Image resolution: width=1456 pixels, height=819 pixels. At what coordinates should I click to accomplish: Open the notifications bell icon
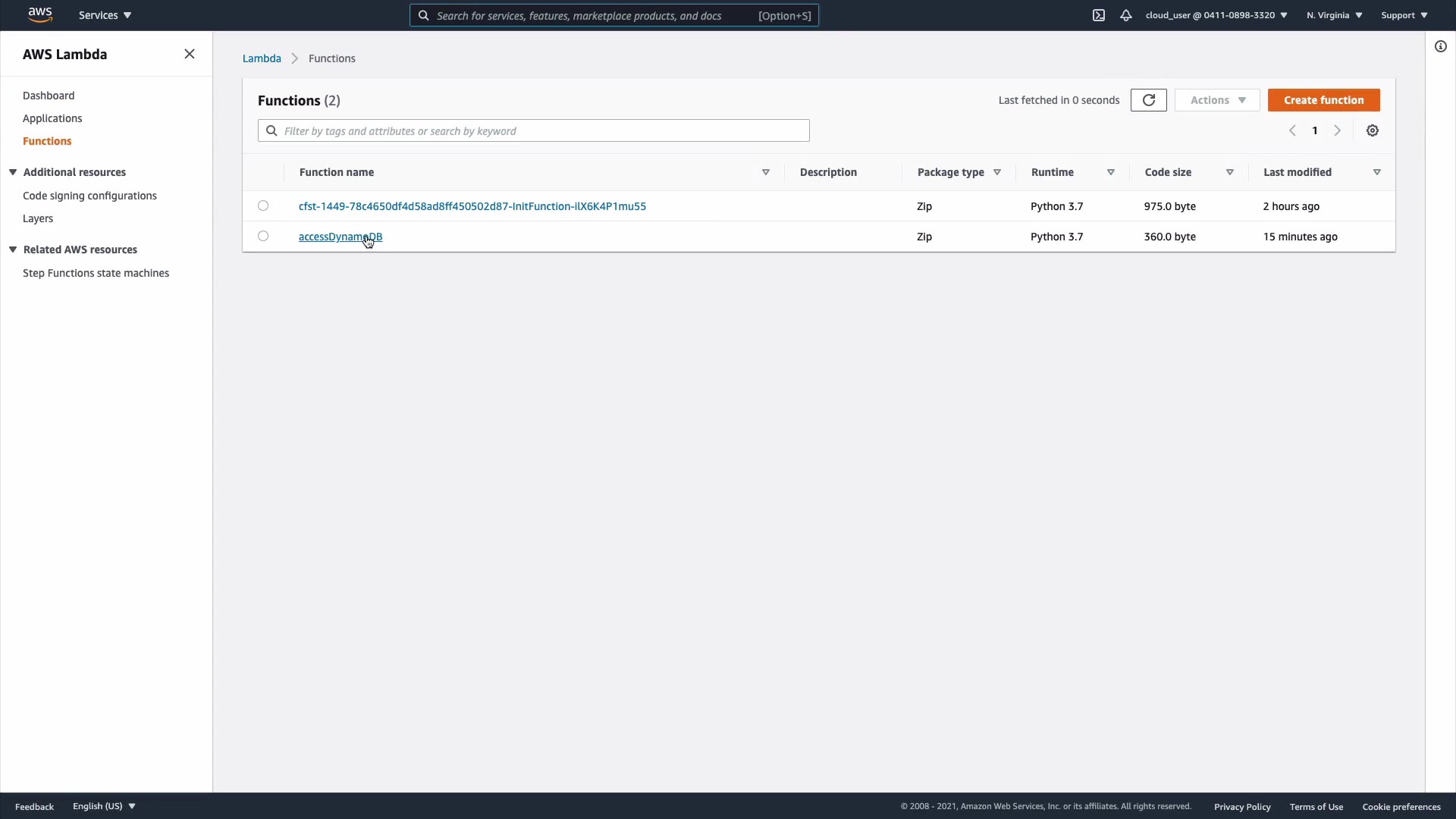pos(1126,15)
